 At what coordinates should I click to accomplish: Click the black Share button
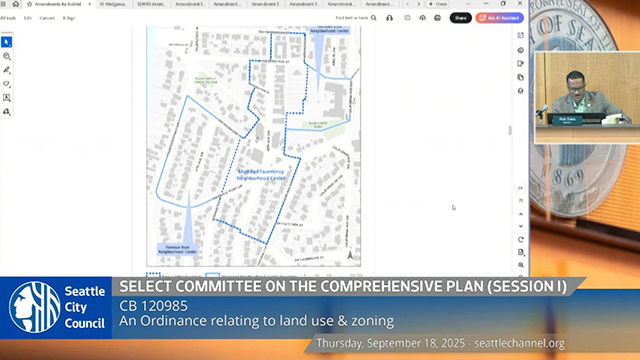coord(461,18)
